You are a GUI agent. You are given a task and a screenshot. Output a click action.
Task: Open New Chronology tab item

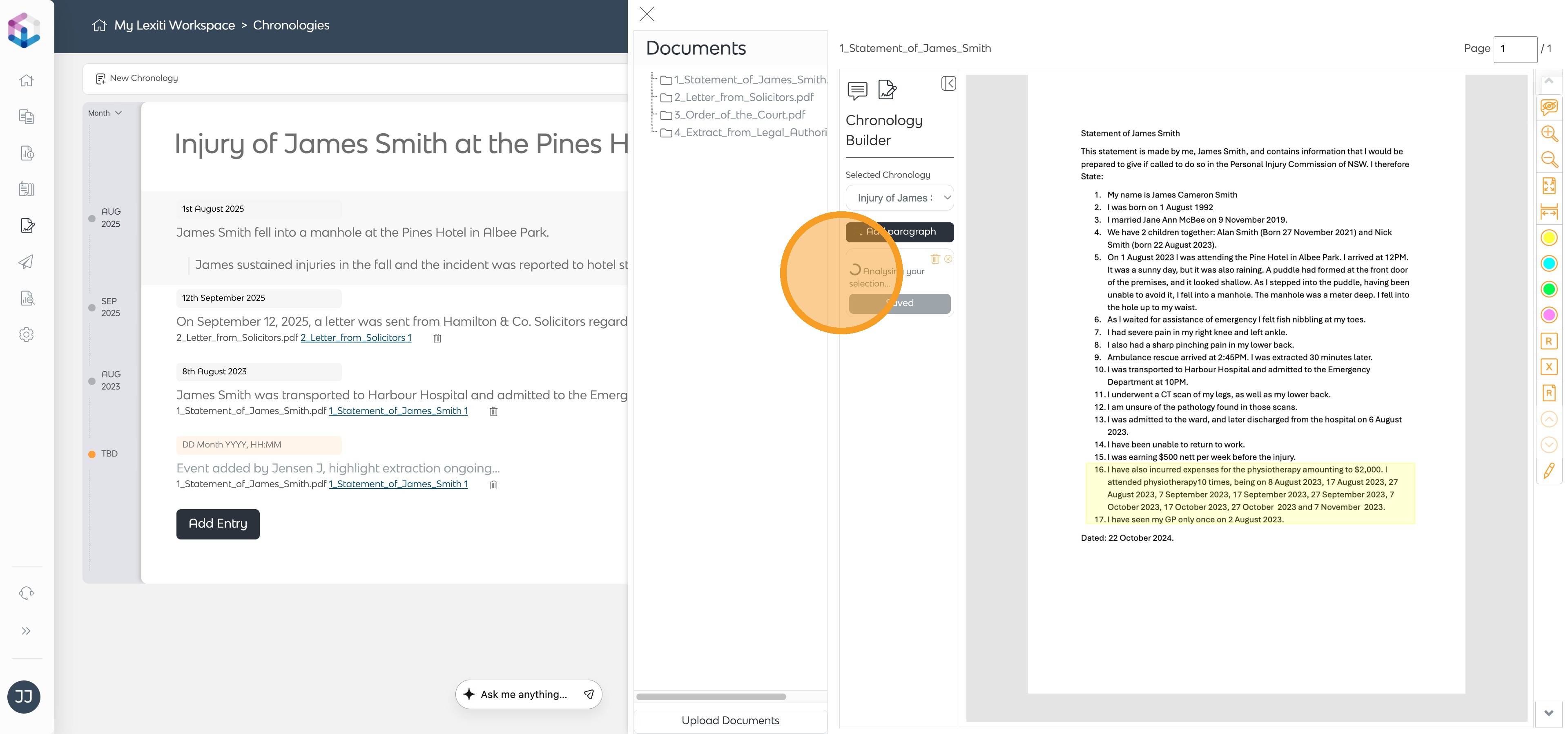click(137, 78)
